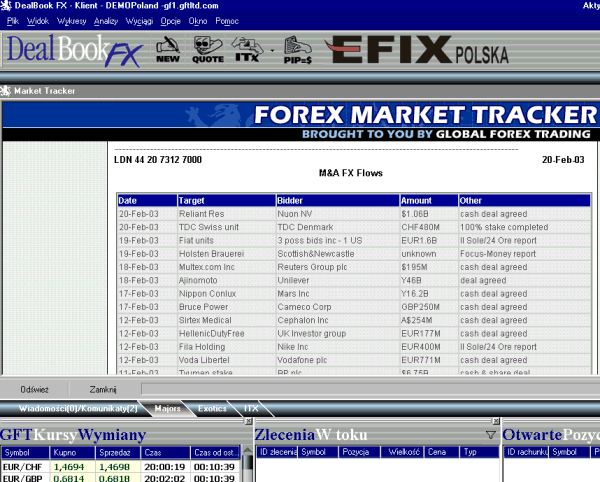The height and width of the screenshot is (482, 600).
Task: Click the Nike Inc bidder cell
Action: [338, 347]
